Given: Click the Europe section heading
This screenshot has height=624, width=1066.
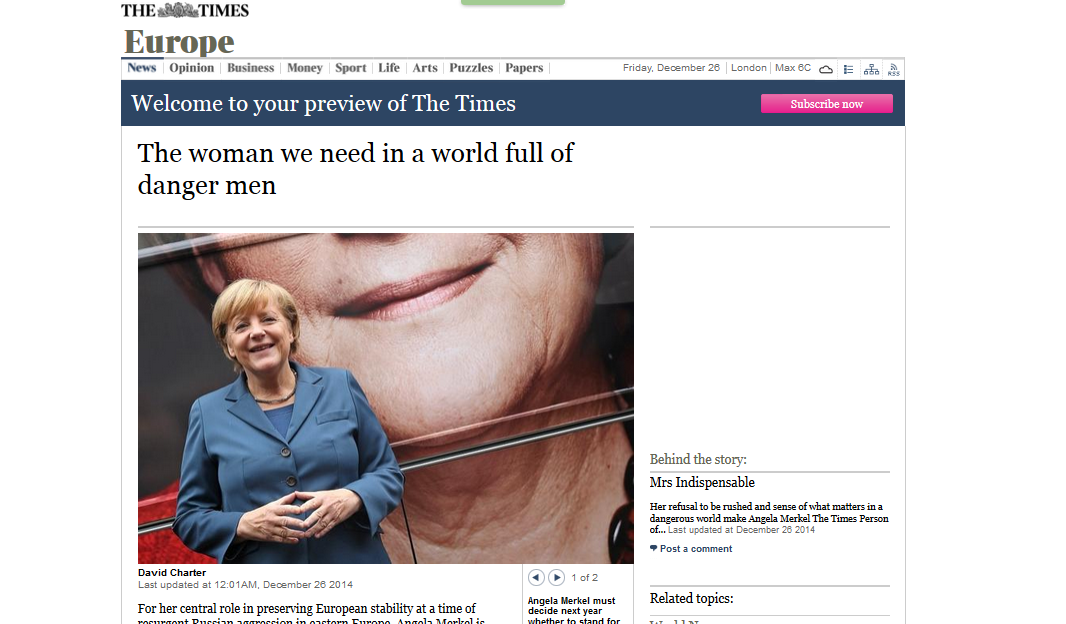Looking at the screenshot, I should pos(179,42).
